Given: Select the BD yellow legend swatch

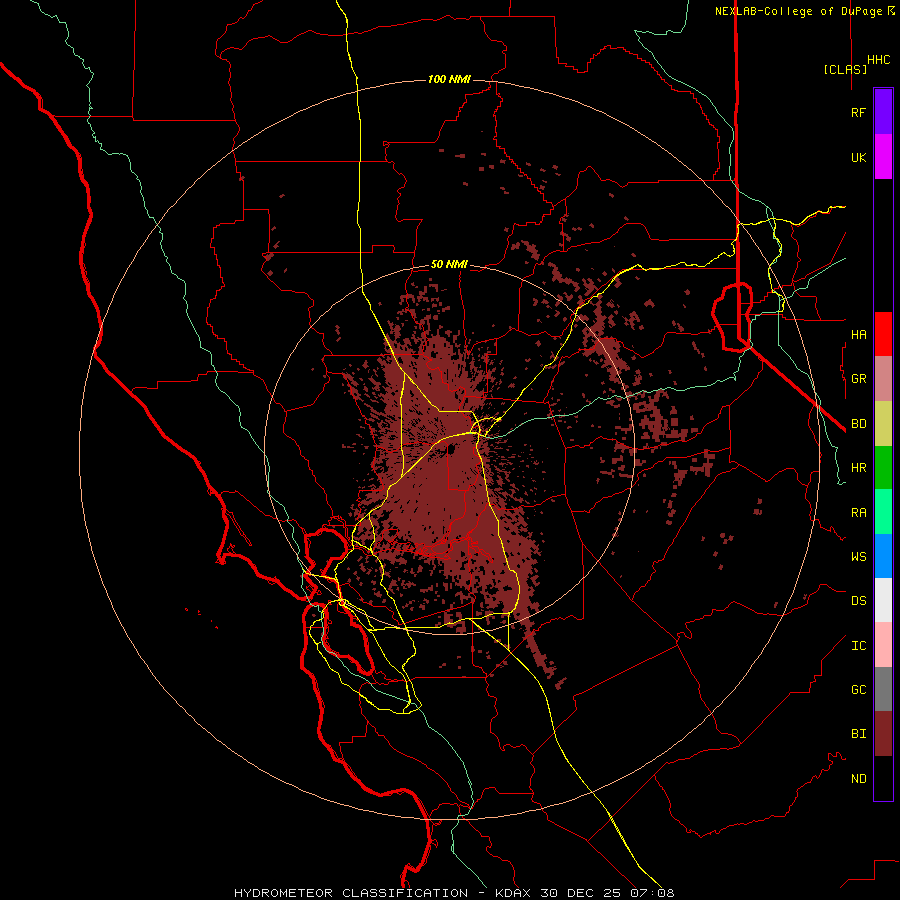Looking at the screenshot, I should 883,424.
